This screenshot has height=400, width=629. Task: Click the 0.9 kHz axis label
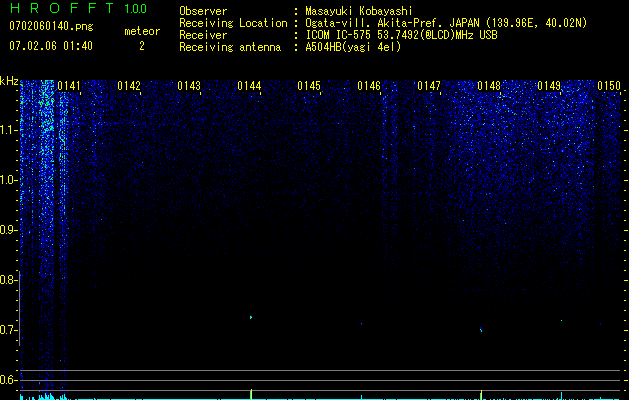[8, 230]
